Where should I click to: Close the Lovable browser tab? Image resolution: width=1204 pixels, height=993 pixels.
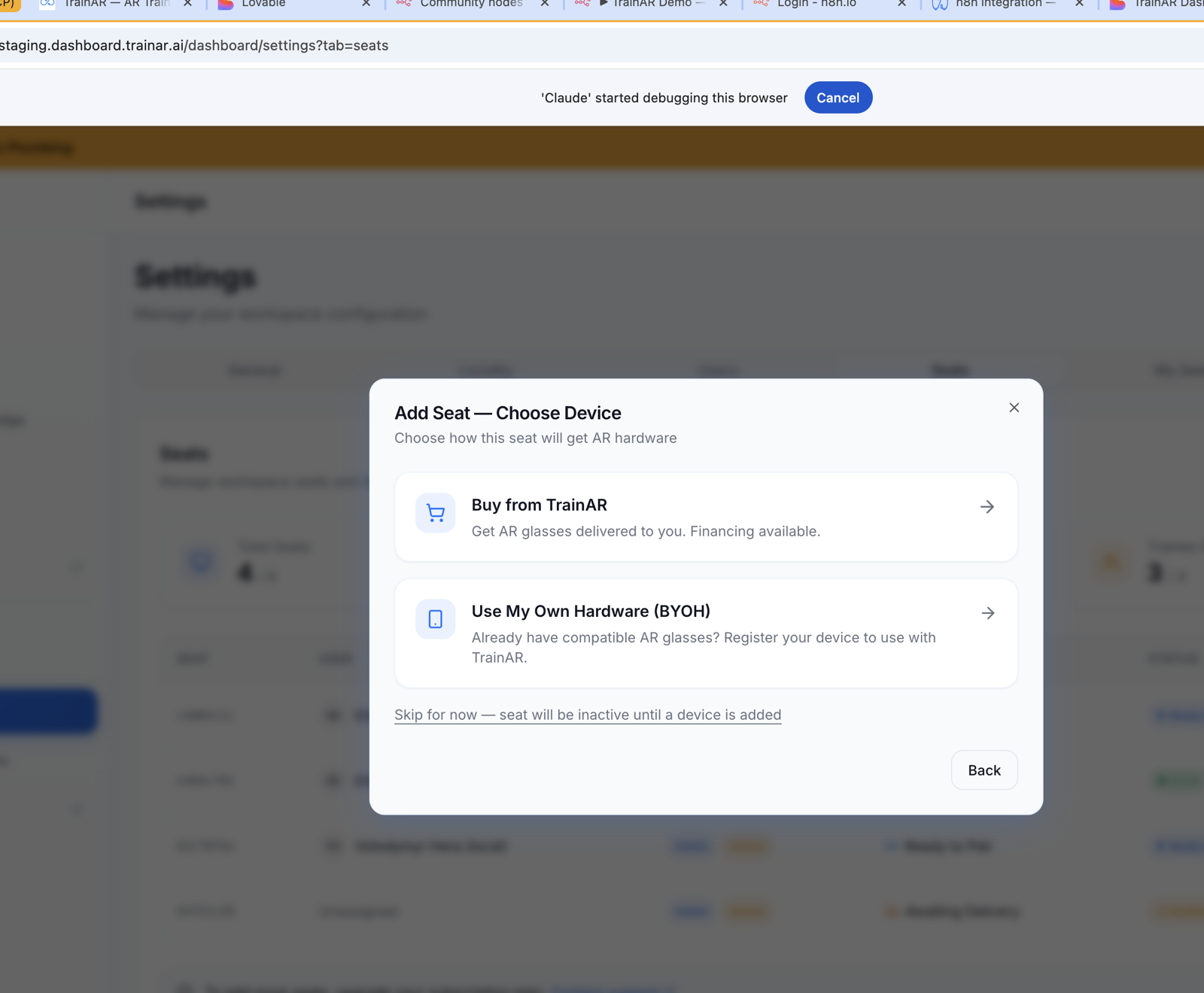click(366, 4)
